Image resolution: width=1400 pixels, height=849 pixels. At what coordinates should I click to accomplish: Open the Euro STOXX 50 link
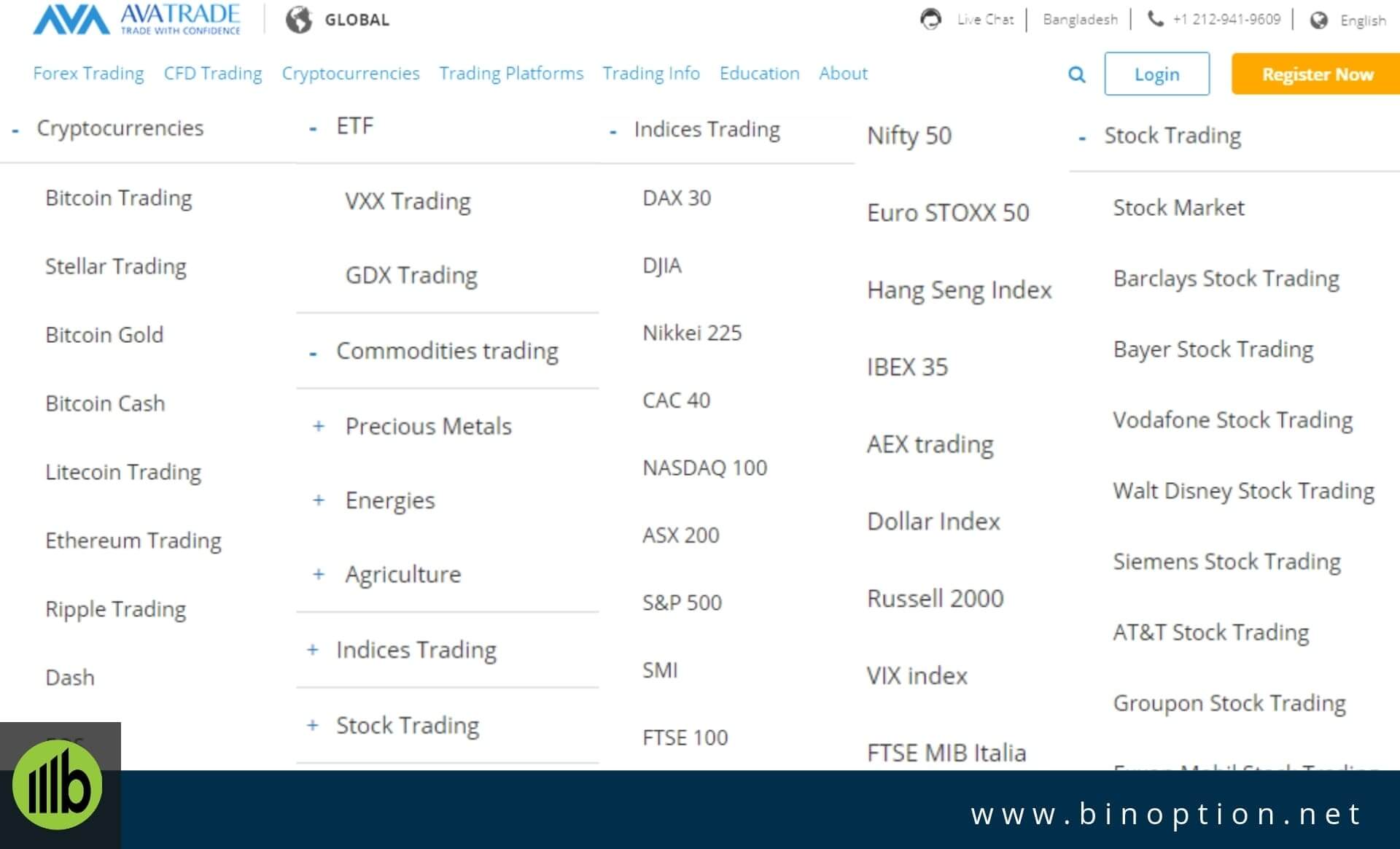click(x=948, y=213)
